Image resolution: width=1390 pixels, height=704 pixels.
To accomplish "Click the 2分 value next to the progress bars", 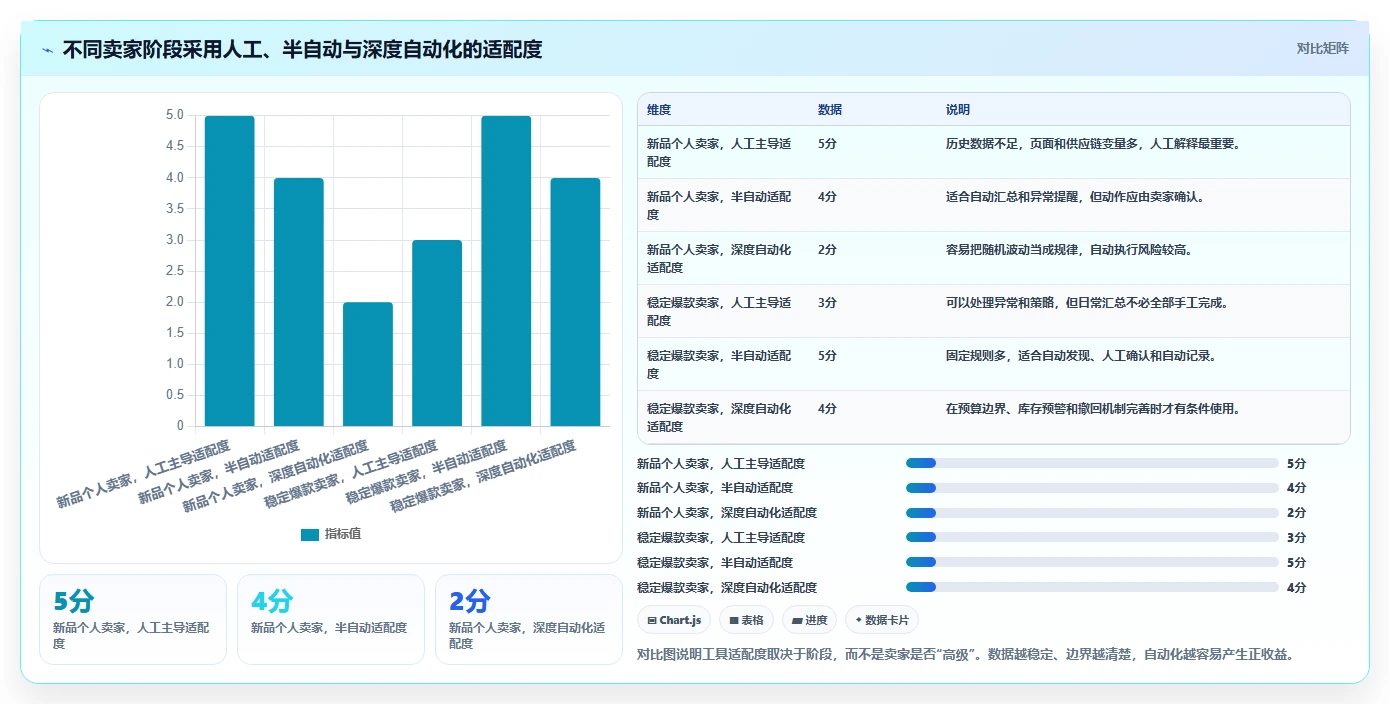I will [1297, 513].
